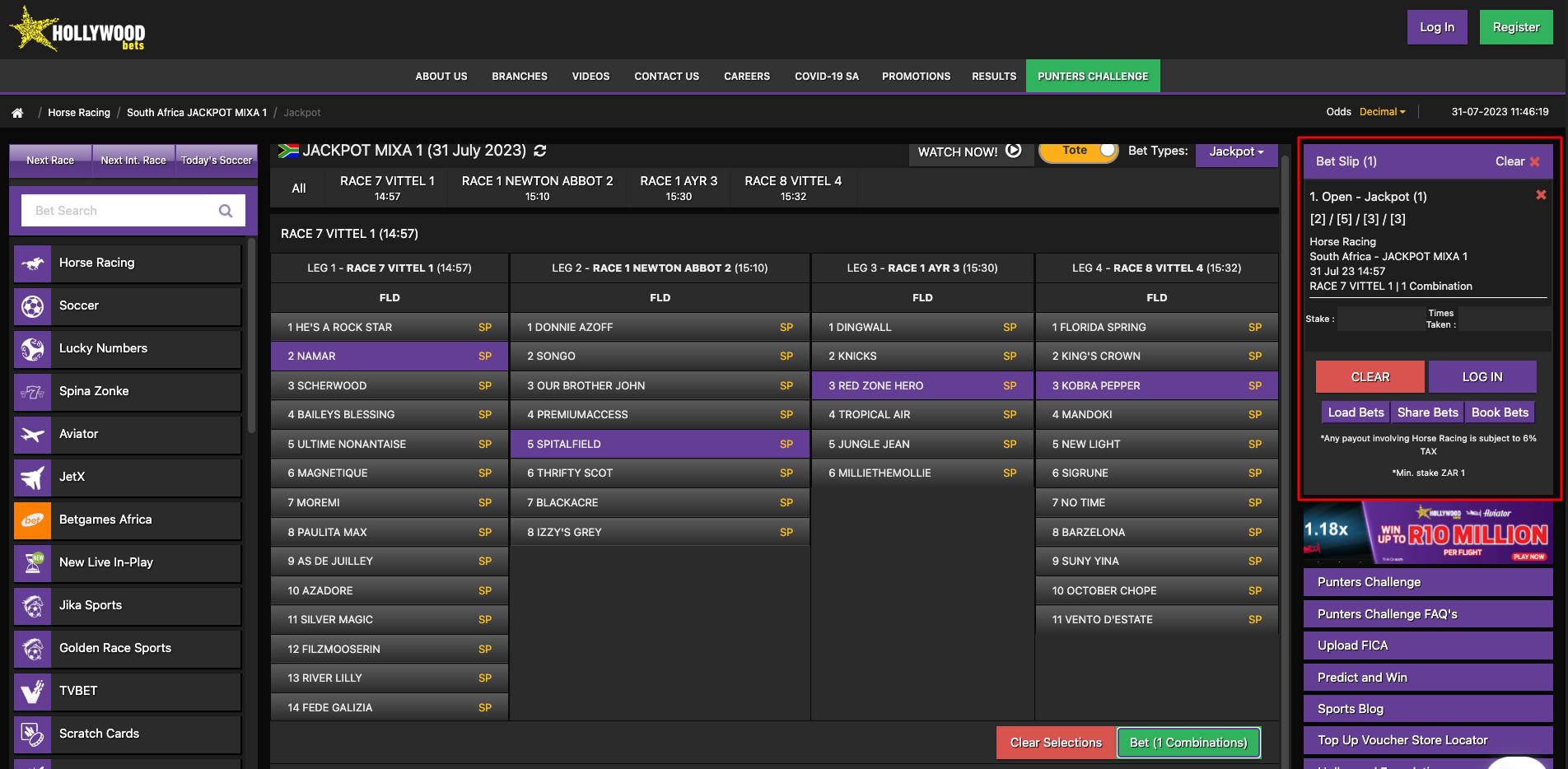Click the refresh icon beside Jackpot Mixa title
Screen dimensions: 1568x769
(540, 151)
